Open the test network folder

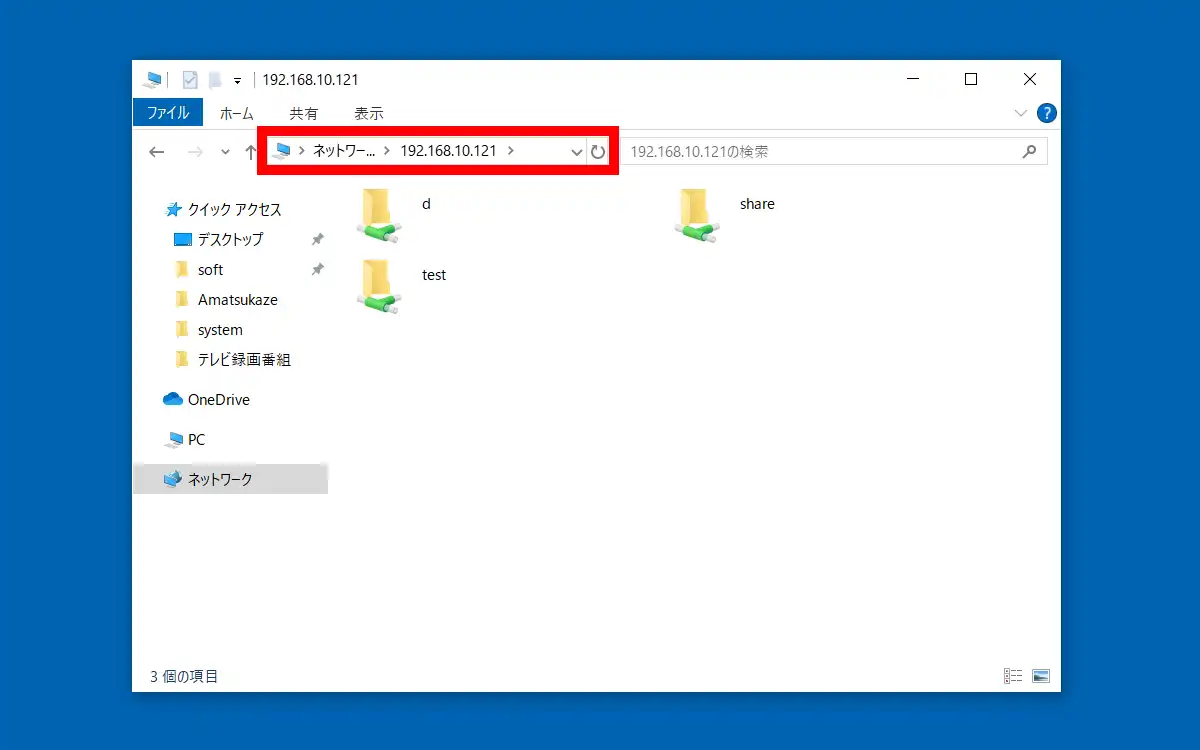point(380,285)
